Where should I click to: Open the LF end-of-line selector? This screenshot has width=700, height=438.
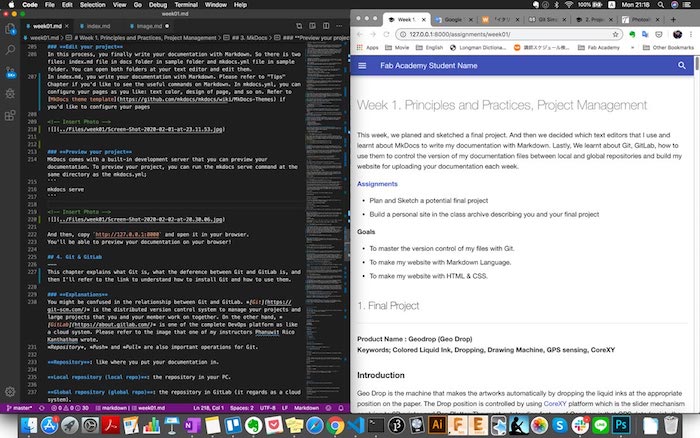click(x=285, y=408)
